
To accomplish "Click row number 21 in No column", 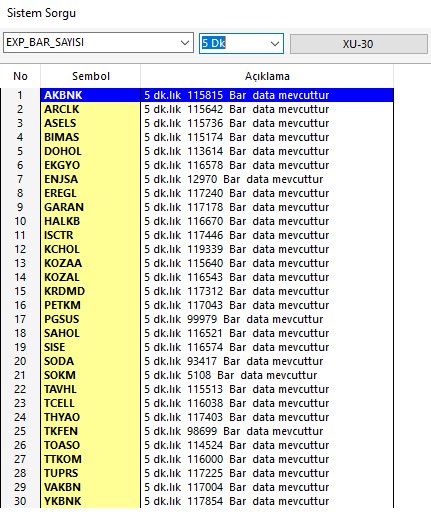I will coord(20,375).
